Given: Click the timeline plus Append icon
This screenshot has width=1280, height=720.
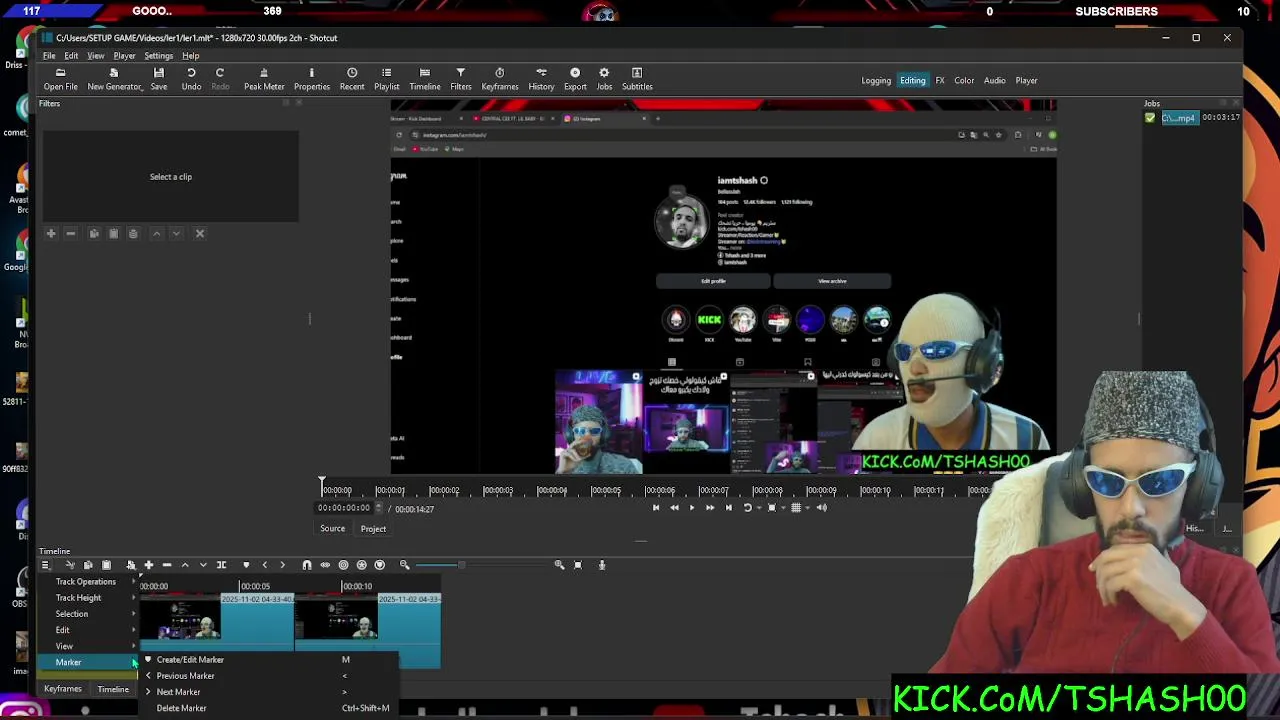Looking at the screenshot, I should click(x=148, y=565).
